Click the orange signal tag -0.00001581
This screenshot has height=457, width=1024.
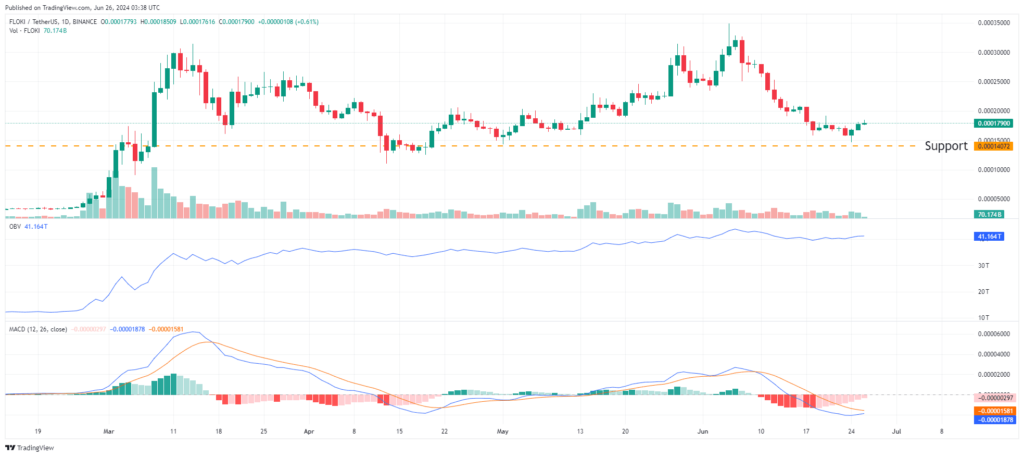pyautogui.click(x=995, y=410)
